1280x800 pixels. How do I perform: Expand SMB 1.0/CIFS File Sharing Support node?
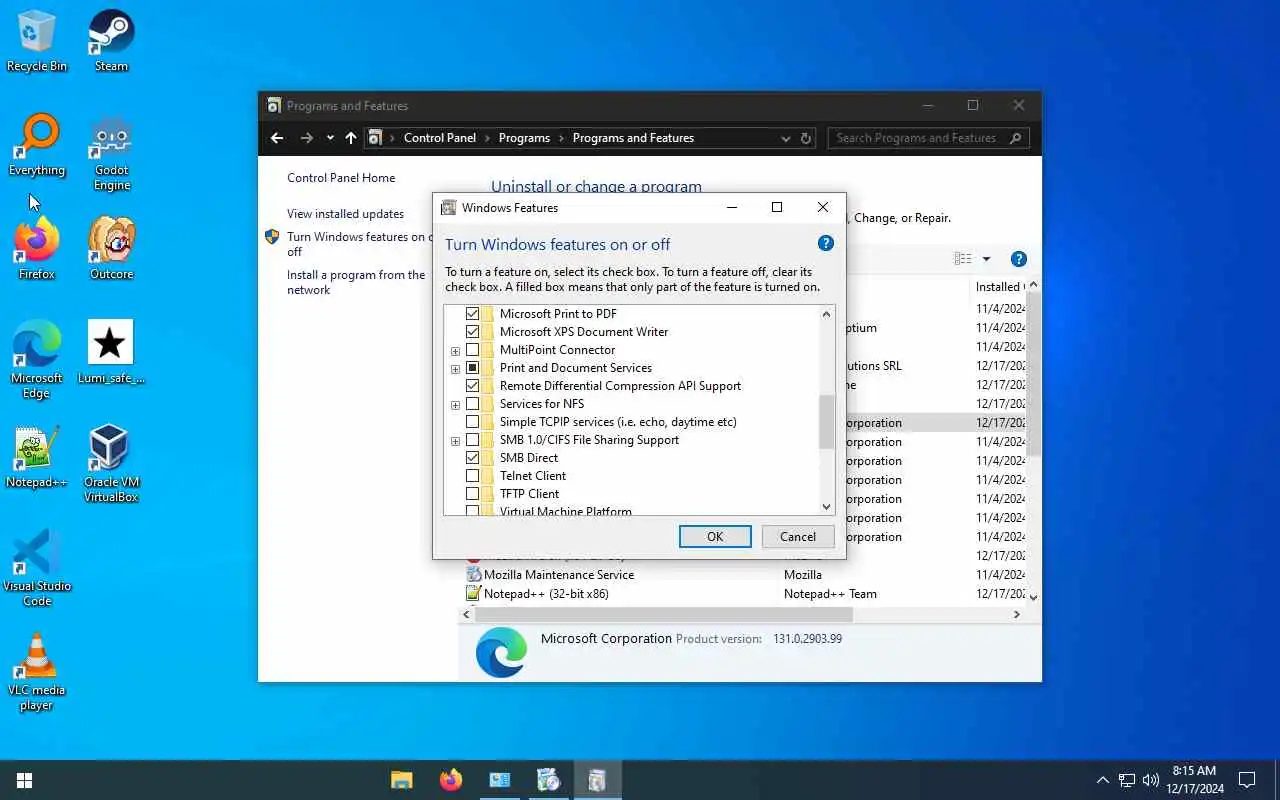click(455, 441)
